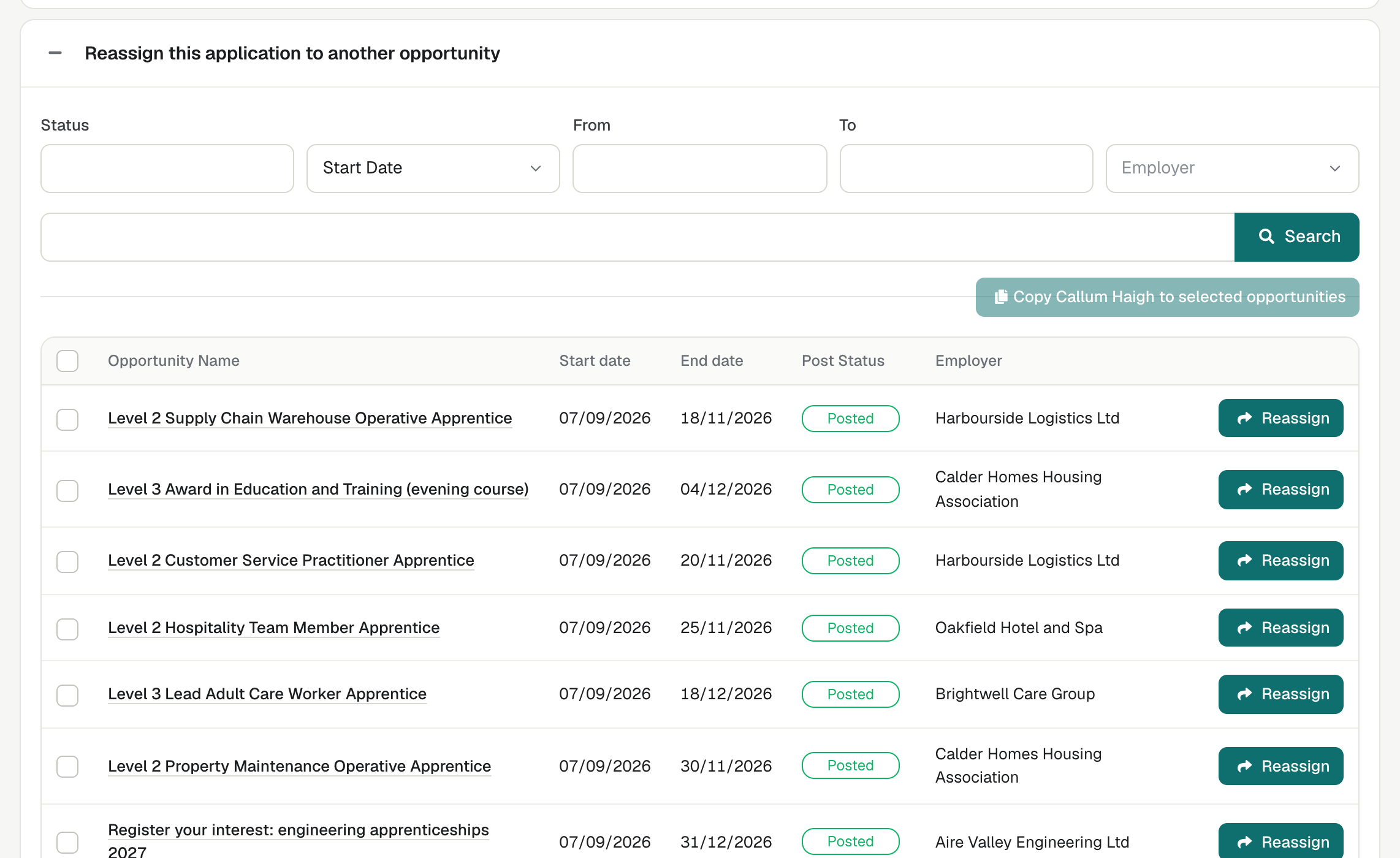Check the Property Maintenance Operative row checkbox
The image size is (1400, 858).
67,767
